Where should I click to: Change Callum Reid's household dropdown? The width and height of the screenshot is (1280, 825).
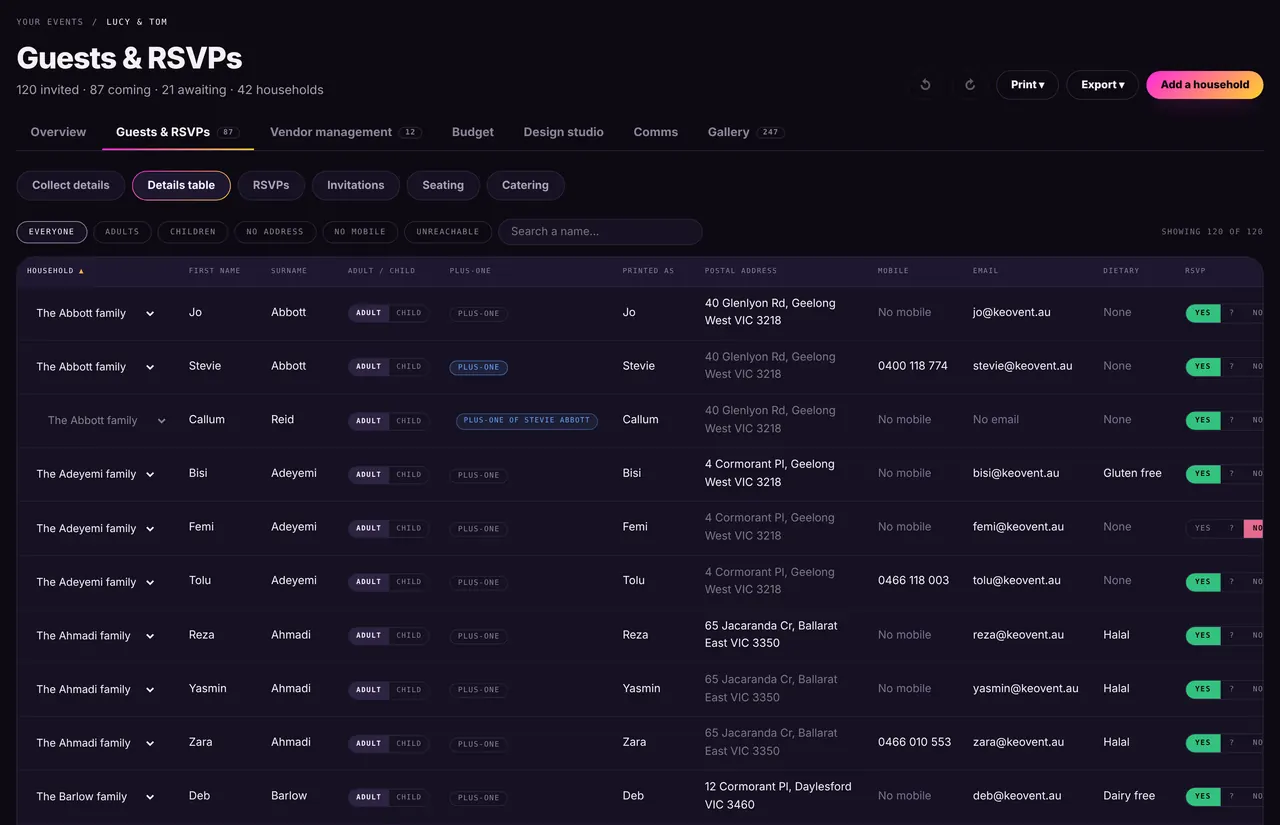[x=106, y=421]
